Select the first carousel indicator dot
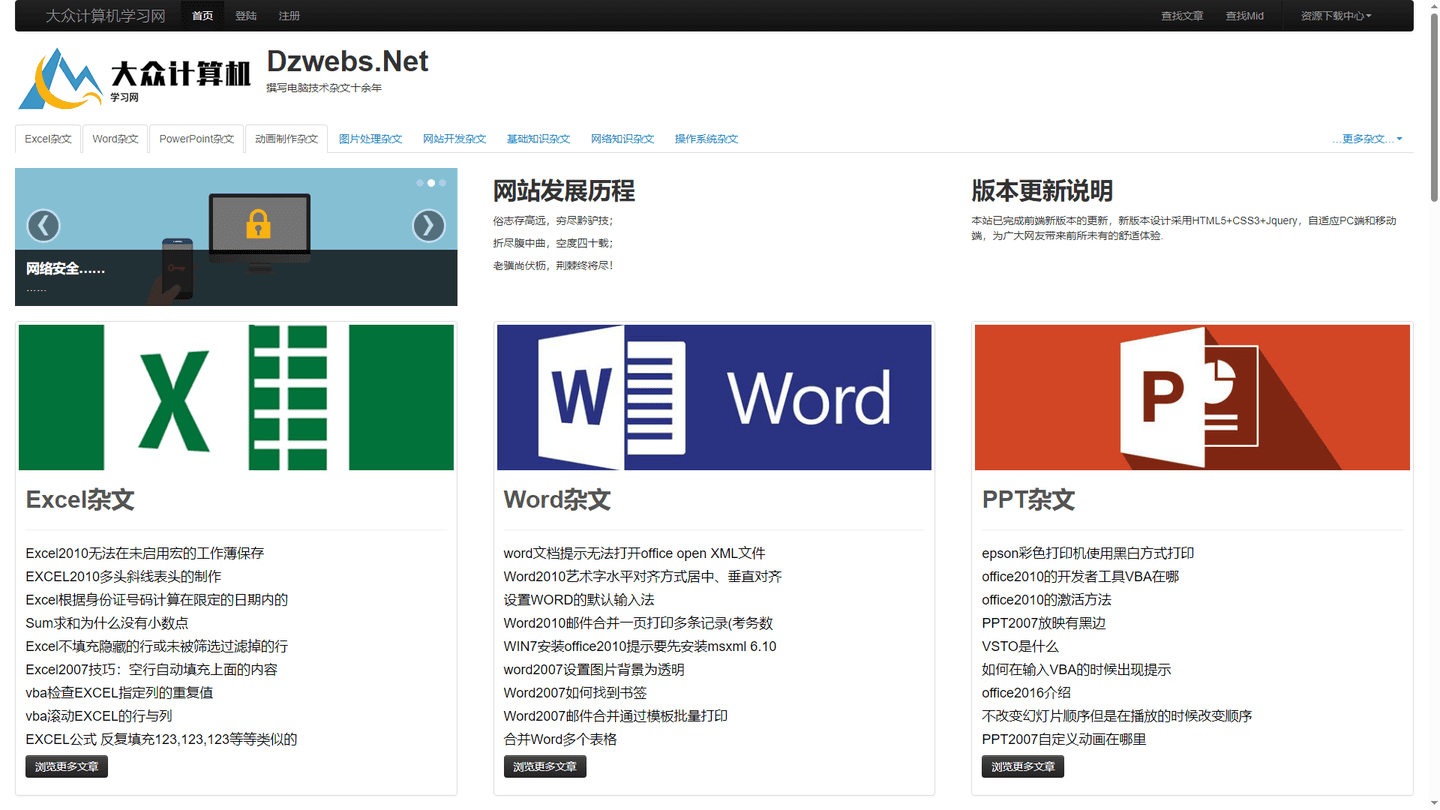This screenshot has width=1440, height=810. [x=420, y=183]
